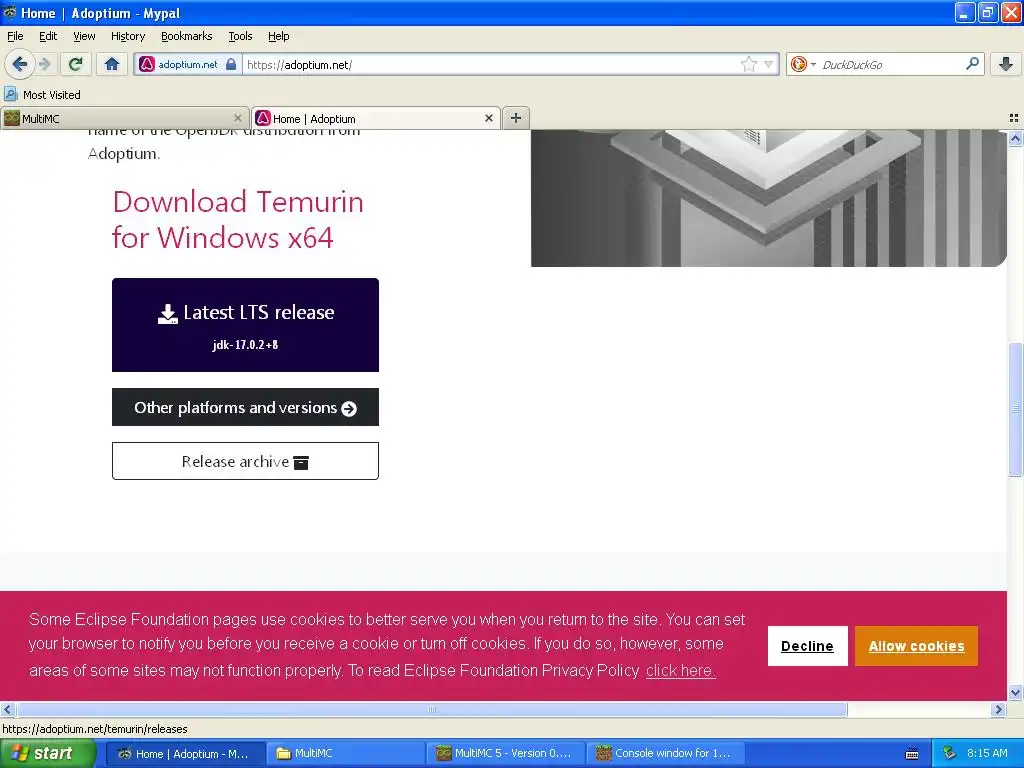Screen dimensions: 1024x768
Task: Open the DuckDuckGo search engine selector
Action: (x=803, y=64)
